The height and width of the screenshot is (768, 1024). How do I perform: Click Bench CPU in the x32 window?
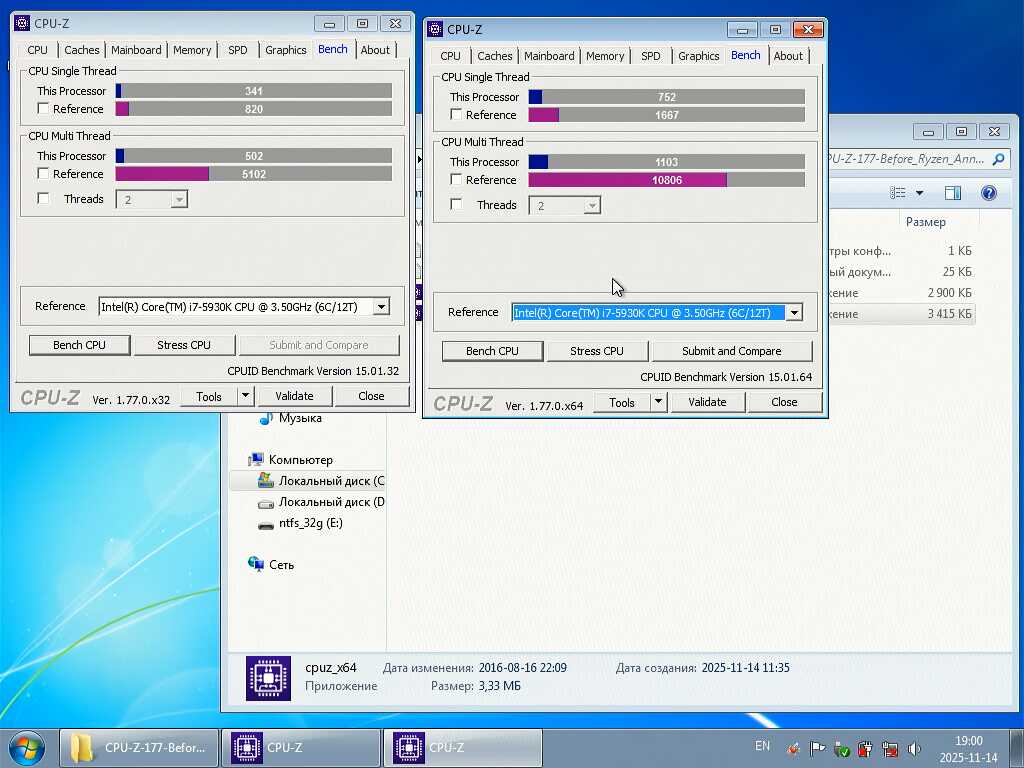point(79,345)
